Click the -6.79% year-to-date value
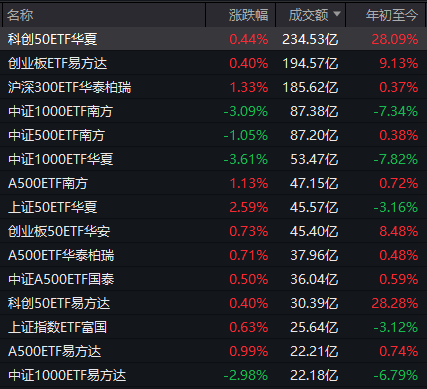Viewport: 427px width, 389px height. point(396,375)
